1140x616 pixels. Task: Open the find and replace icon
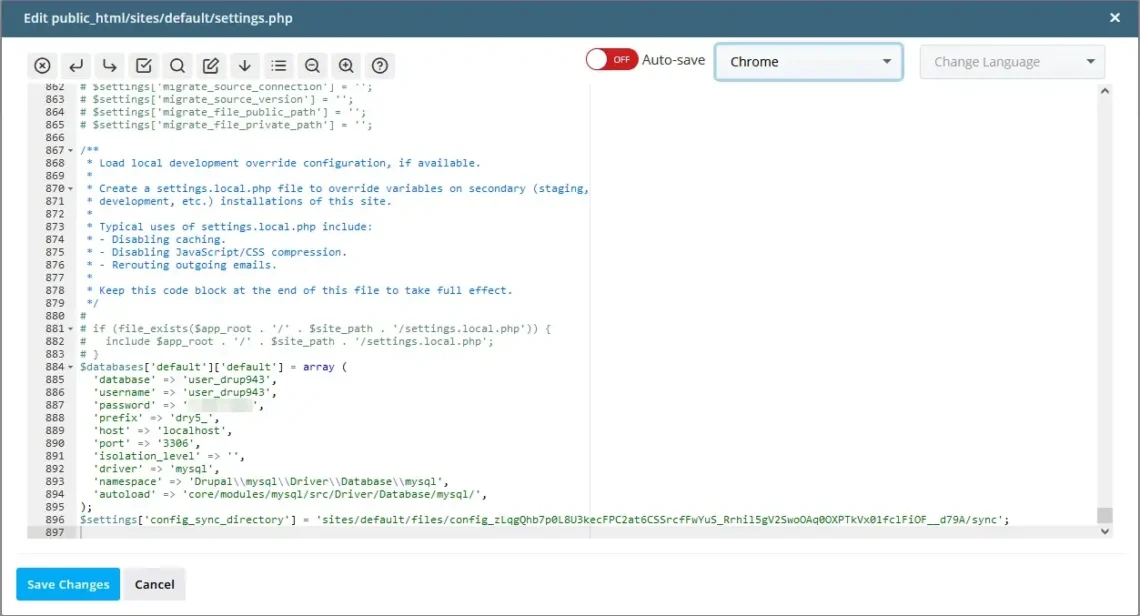pyautogui.click(x=211, y=65)
